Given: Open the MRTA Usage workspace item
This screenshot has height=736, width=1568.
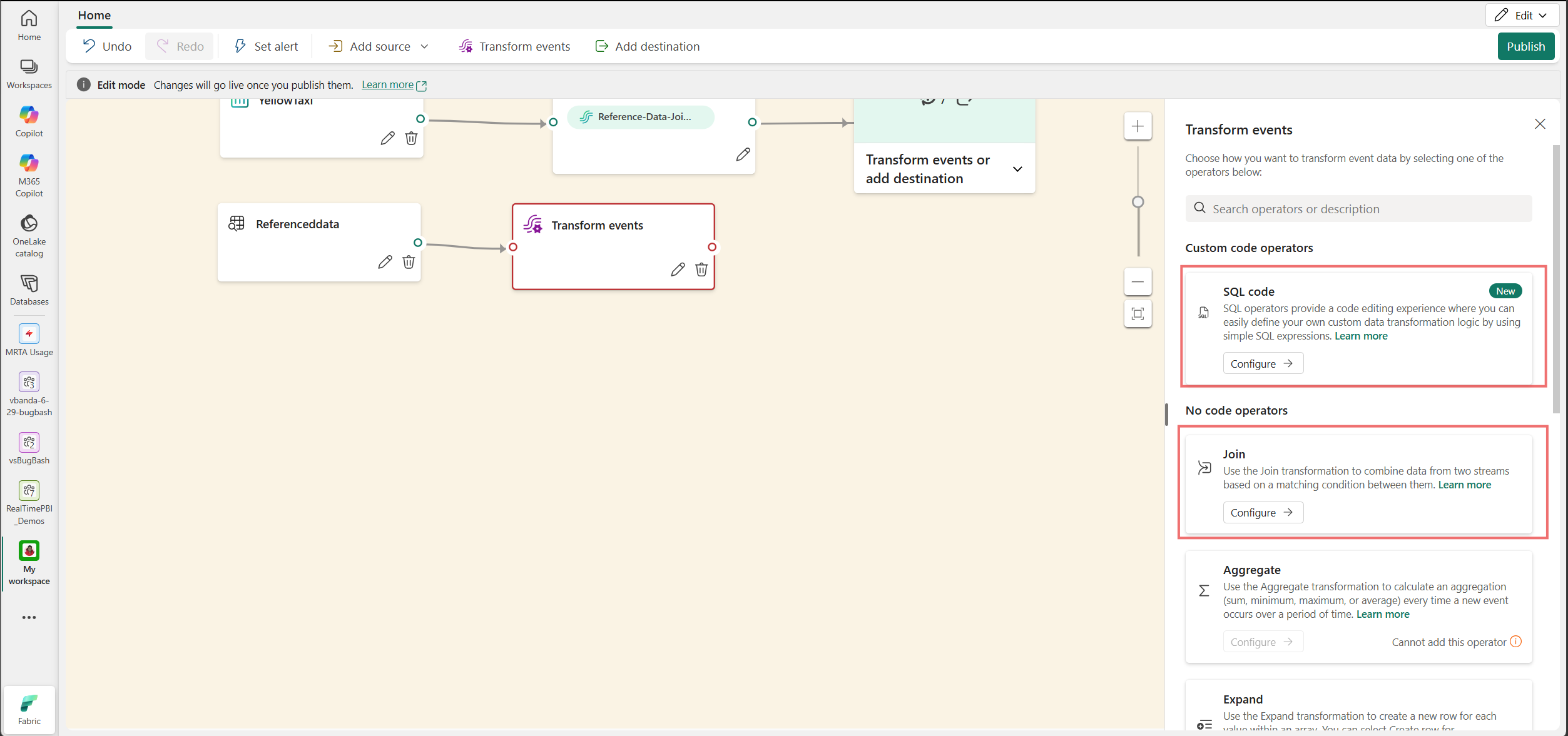Looking at the screenshot, I should click(x=29, y=340).
